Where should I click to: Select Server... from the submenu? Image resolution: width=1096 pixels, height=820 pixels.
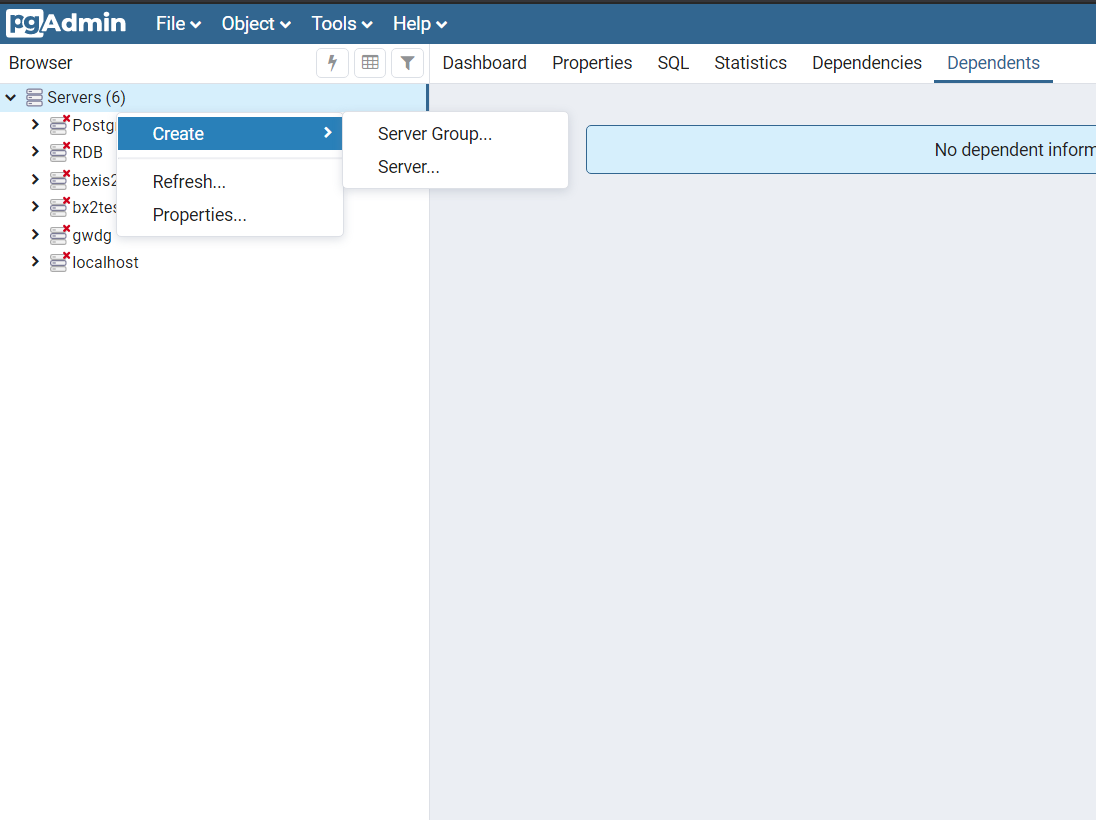pyautogui.click(x=455, y=167)
